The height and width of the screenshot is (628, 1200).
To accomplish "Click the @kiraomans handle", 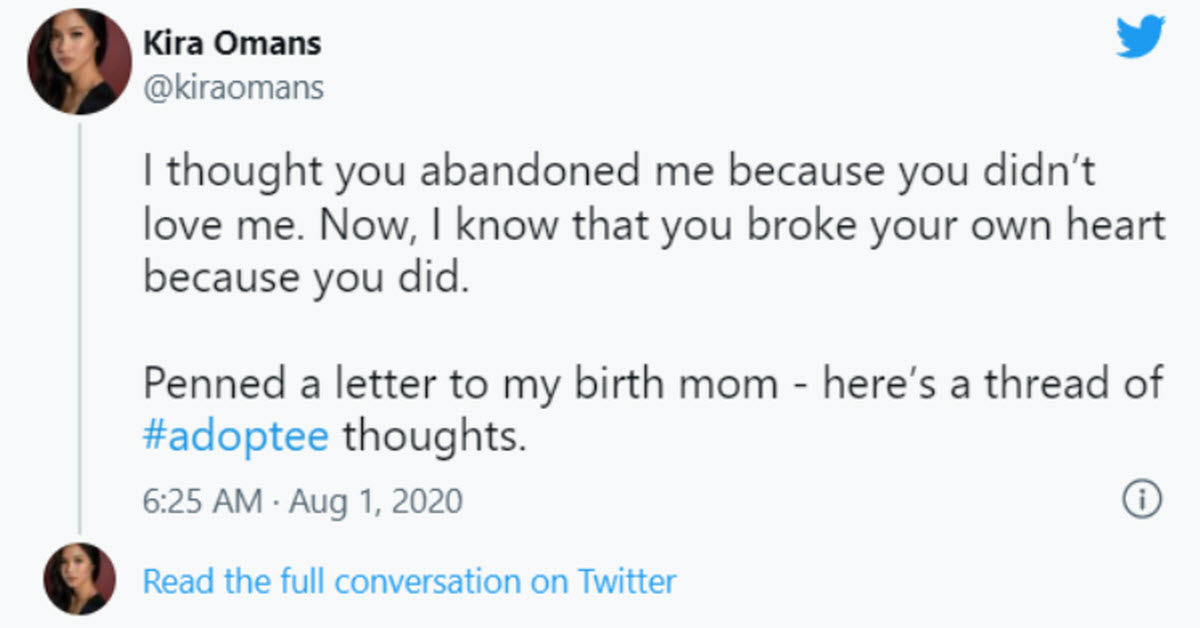I will tap(230, 87).
